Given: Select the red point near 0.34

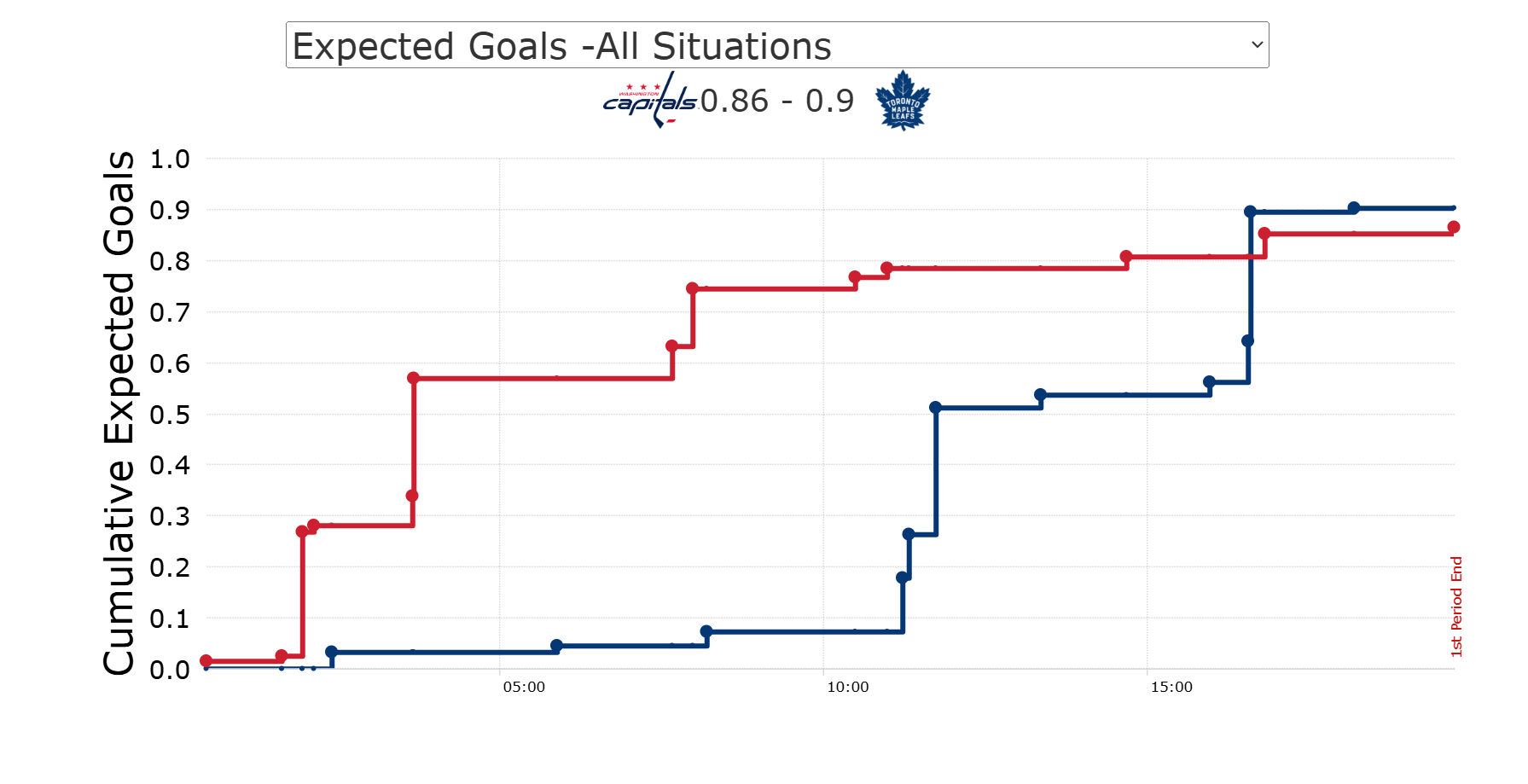Looking at the screenshot, I should point(412,496).
